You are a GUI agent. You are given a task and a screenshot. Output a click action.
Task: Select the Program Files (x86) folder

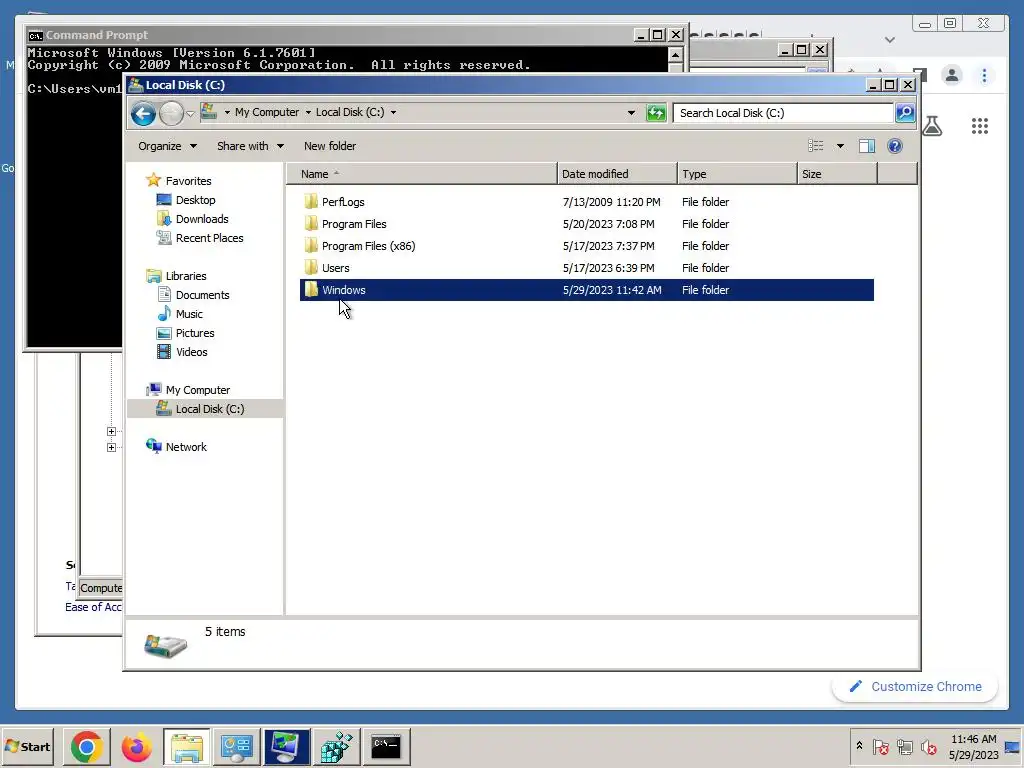(x=368, y=246)
